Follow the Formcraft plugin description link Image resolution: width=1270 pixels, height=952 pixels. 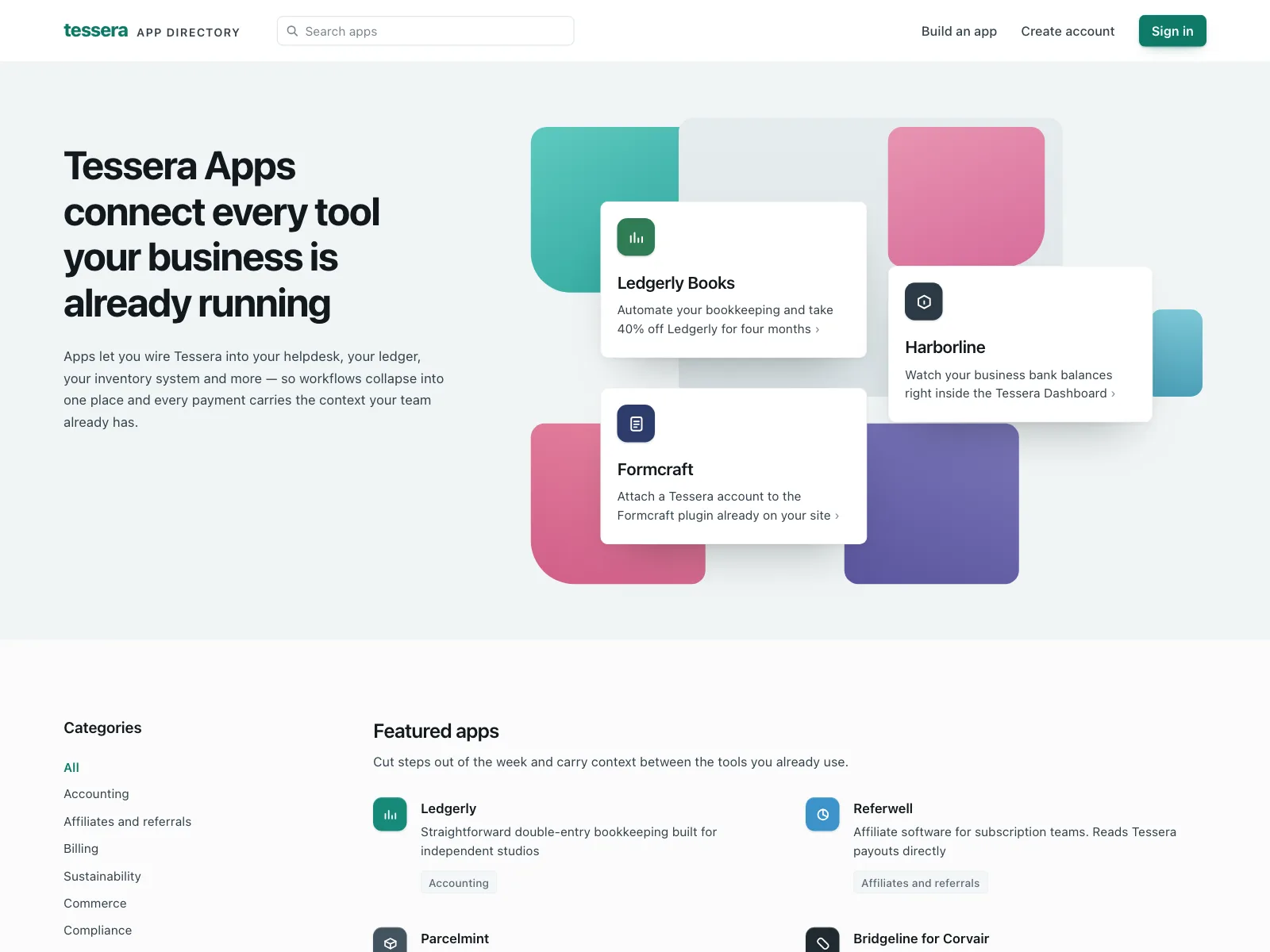tap(728, 506)
